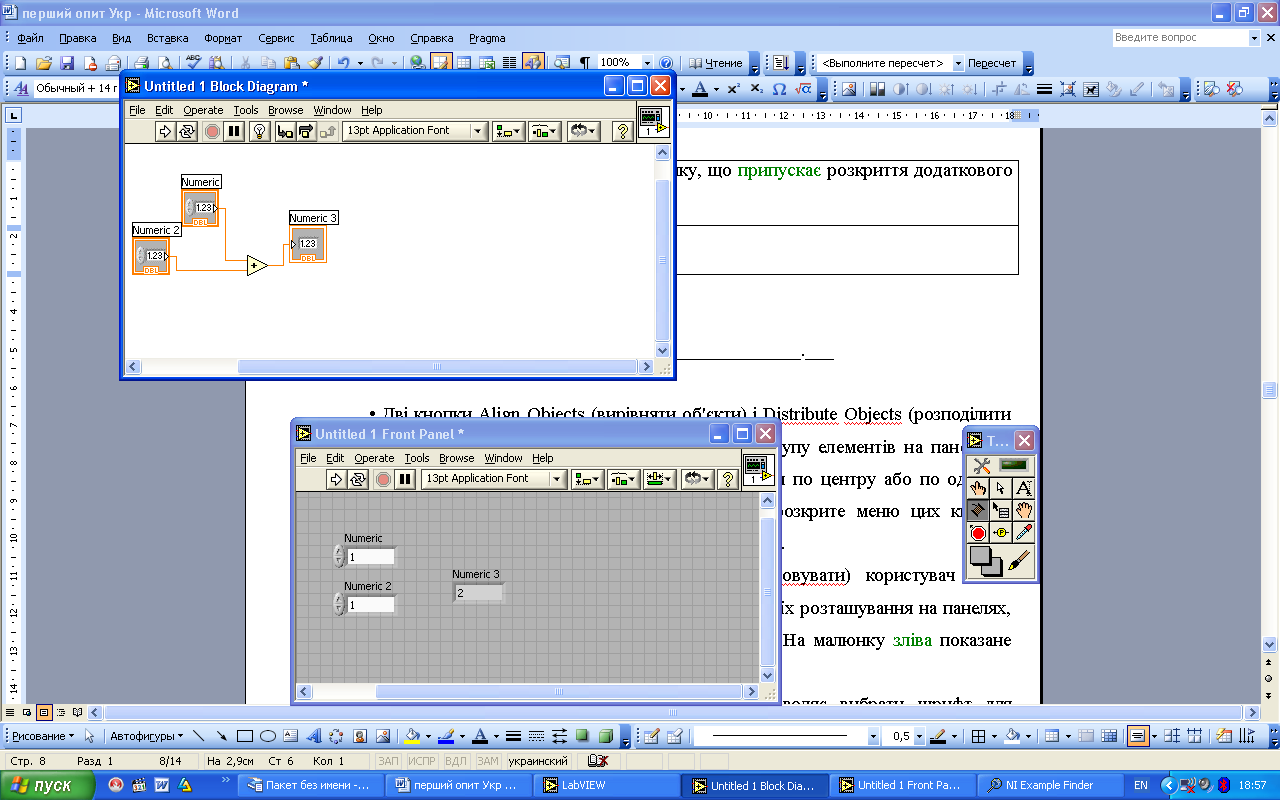1280x800 pixels.
Task: Pause execution in Block Diagram window
Action: click(234, 131)
